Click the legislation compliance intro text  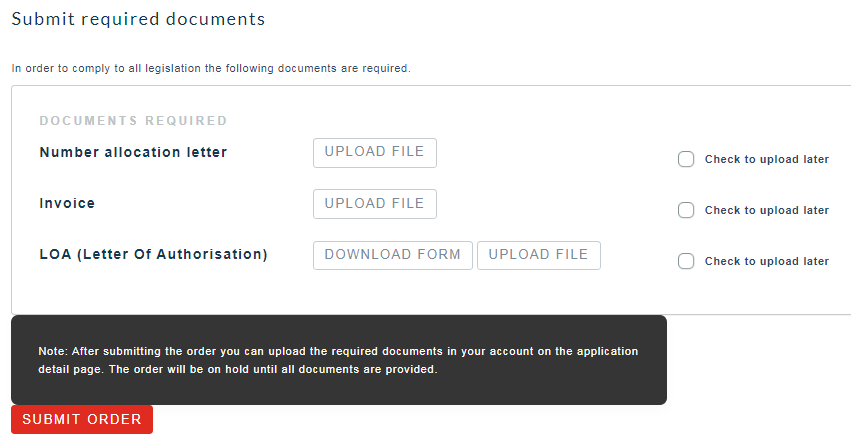(x=211, y=69)
